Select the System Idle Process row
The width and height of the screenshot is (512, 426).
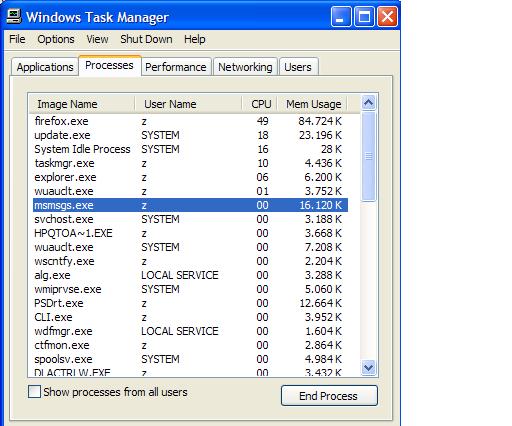click(x=190, y=149)
